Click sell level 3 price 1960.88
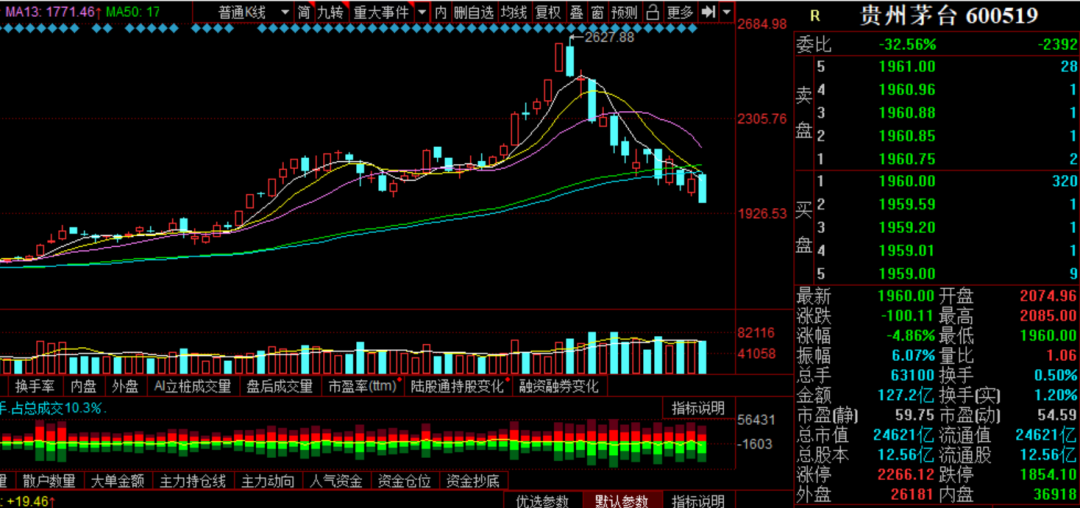Viewport: 1080px width, 508px height. pos(907,113)
